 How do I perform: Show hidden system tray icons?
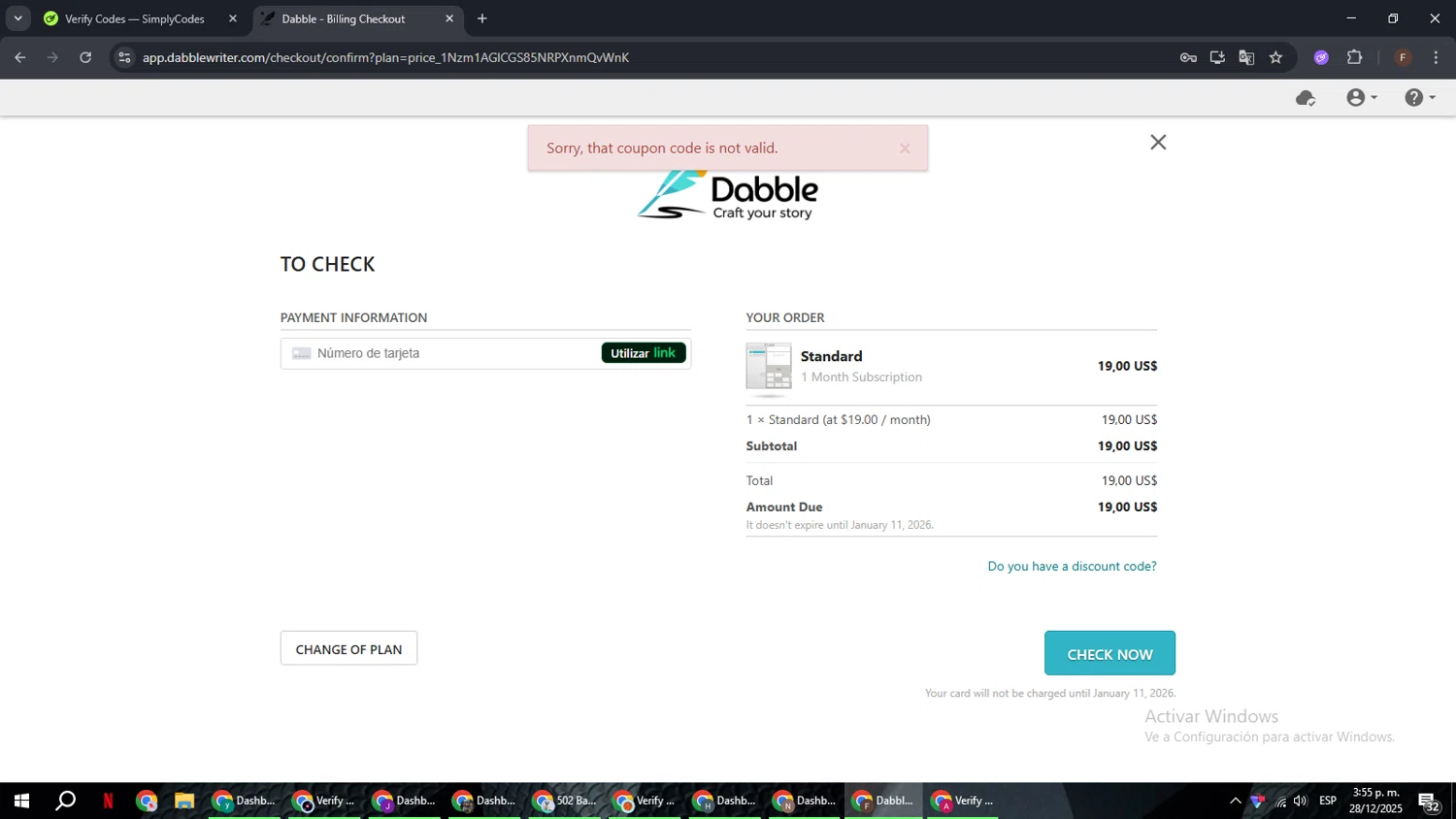coord(1235,801)
